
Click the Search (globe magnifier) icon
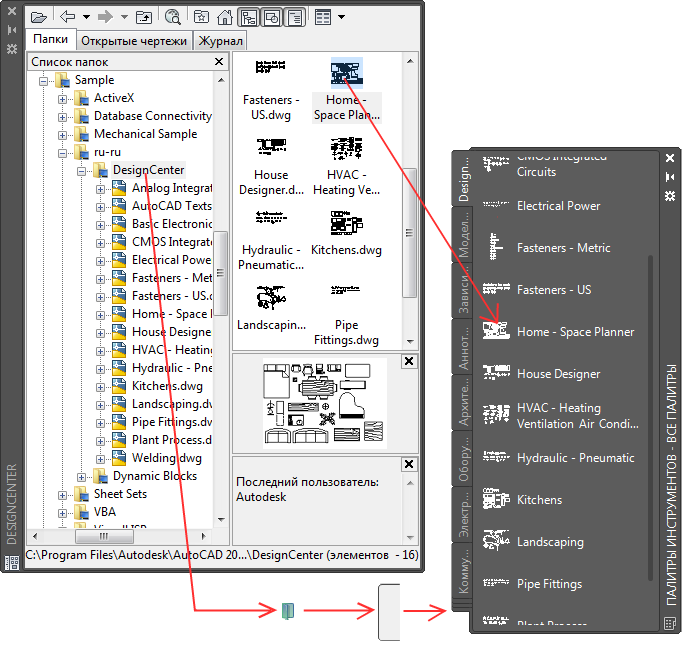[x=173, y=17]
